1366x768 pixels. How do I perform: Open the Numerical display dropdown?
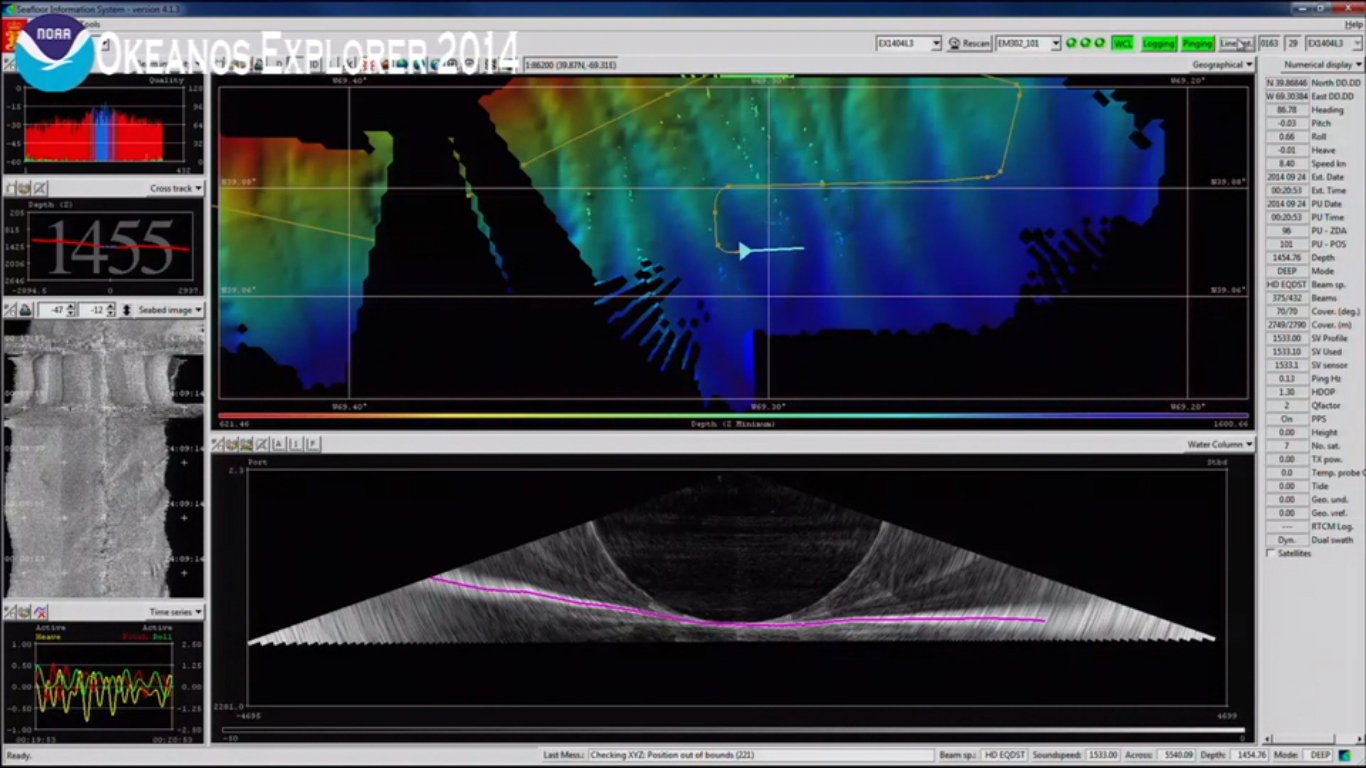click(x=1322, y=65)
